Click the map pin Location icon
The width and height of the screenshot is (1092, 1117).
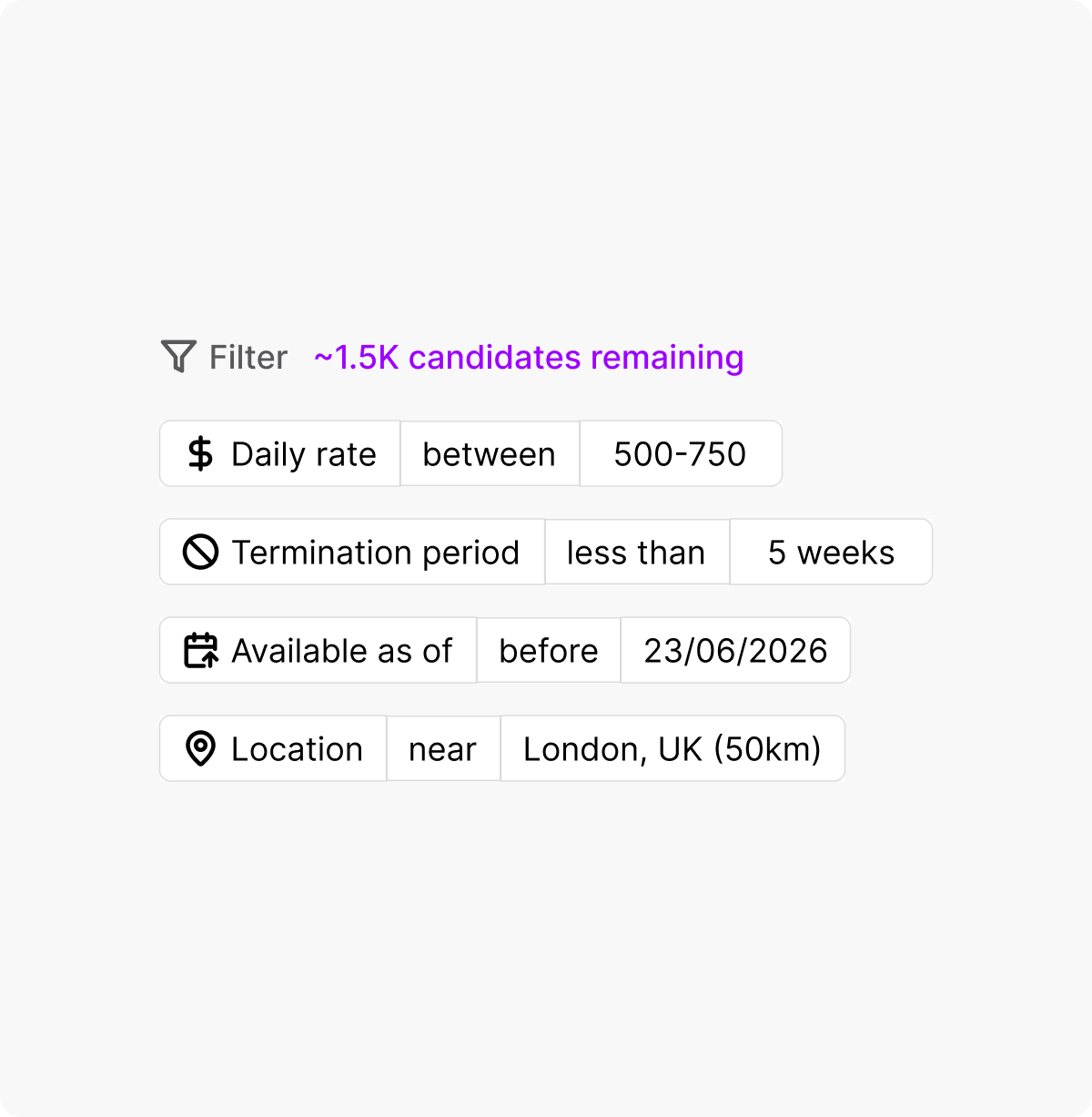pos(201,748)
